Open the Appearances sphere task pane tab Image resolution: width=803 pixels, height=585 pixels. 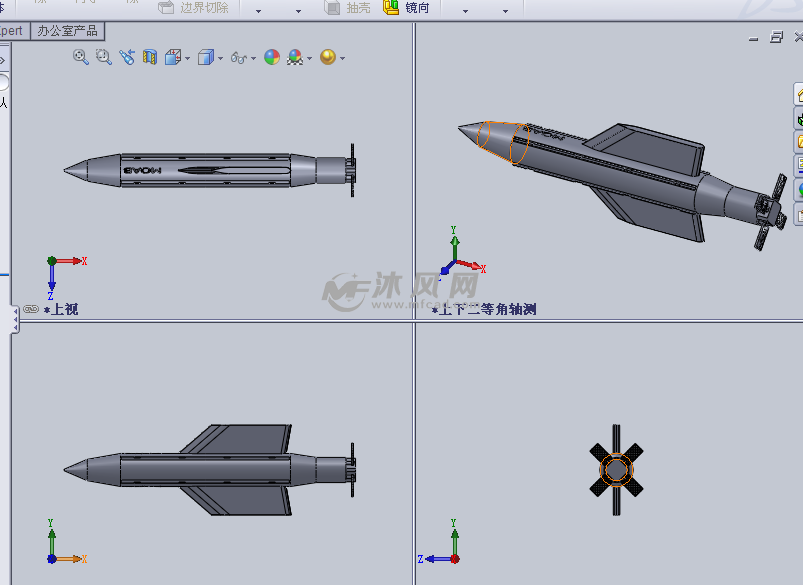[798, 190]
